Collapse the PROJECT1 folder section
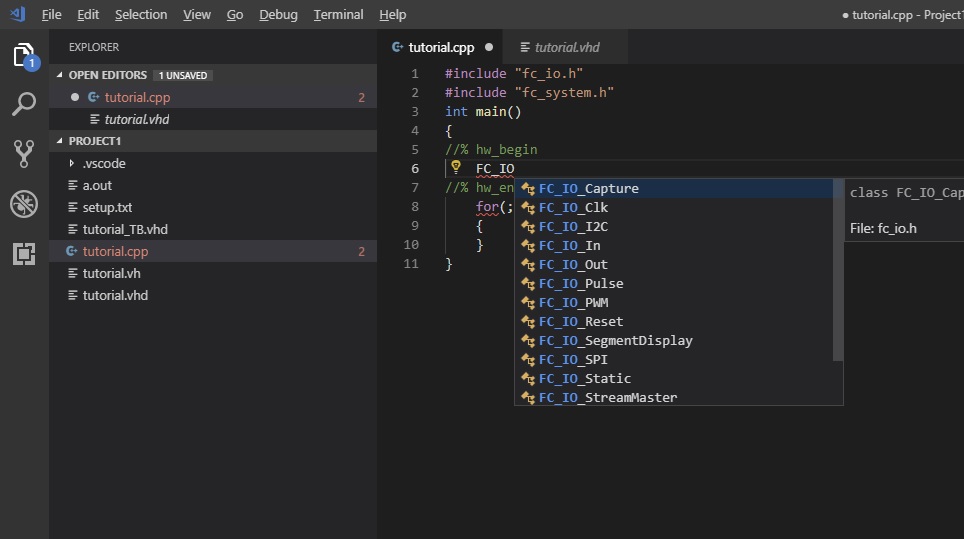 coord(94,141)
